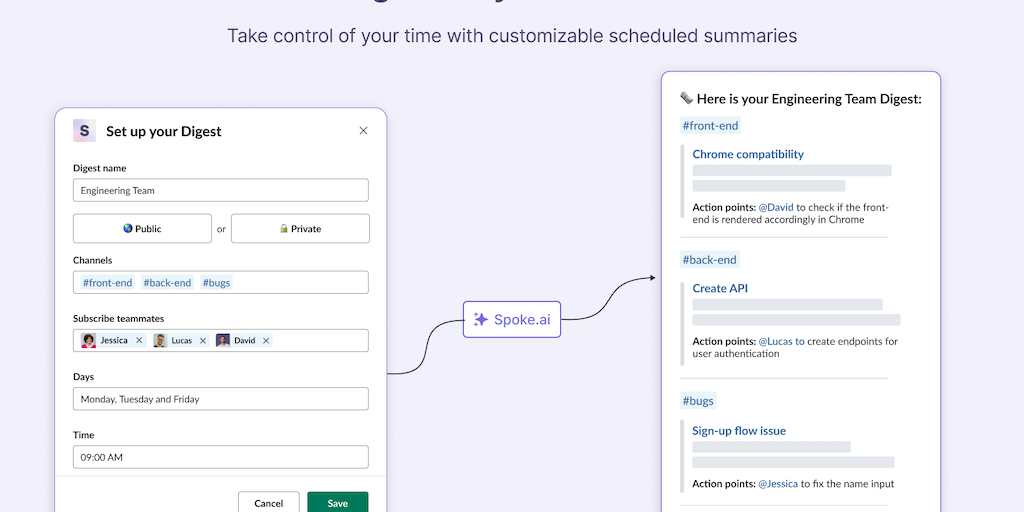The height and width of the screenshot is (512, 1024).
Task: Remove David from subscribed teammates
Action: [x=266, y=341]
